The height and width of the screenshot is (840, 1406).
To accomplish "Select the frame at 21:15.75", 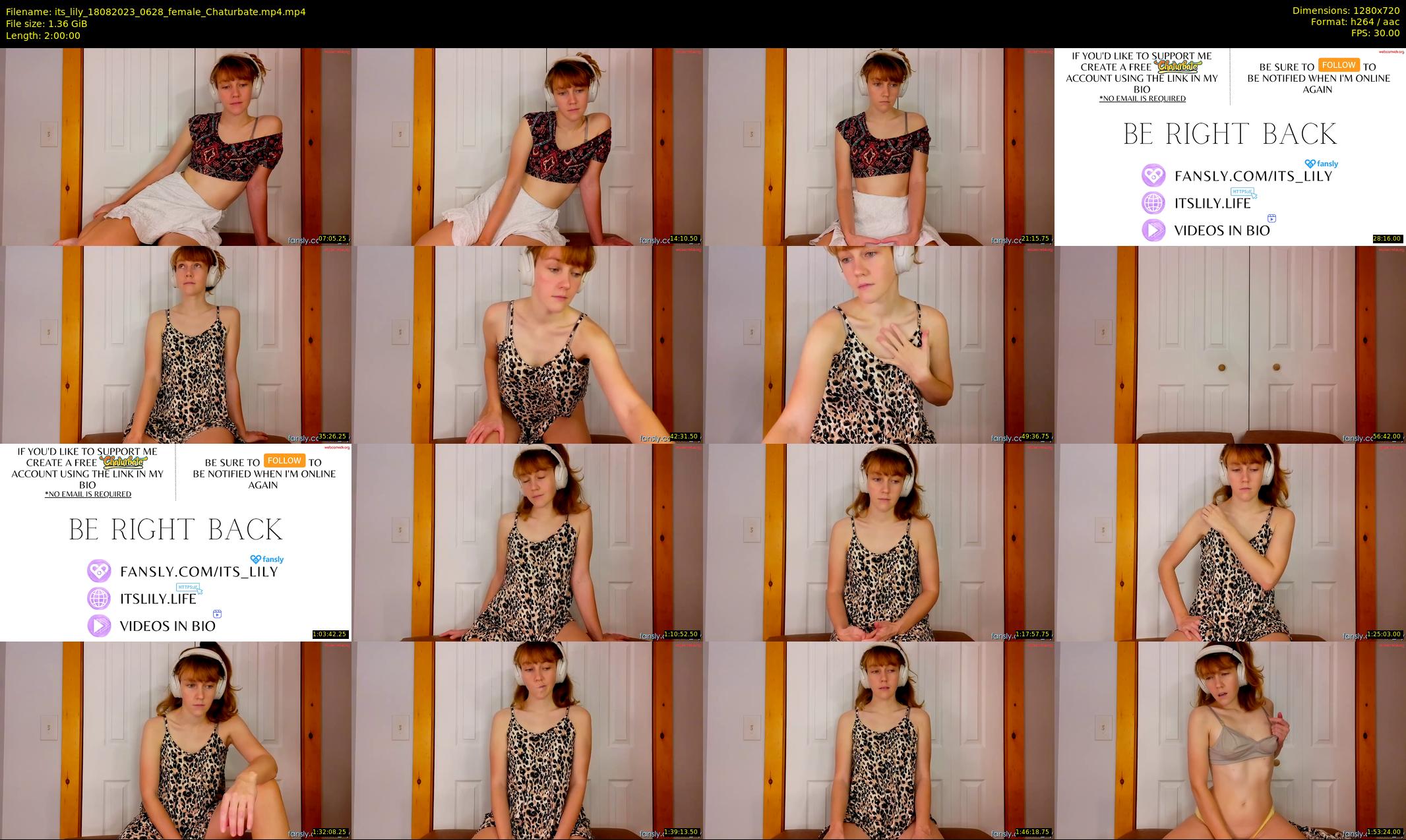I will pos(878,146).
